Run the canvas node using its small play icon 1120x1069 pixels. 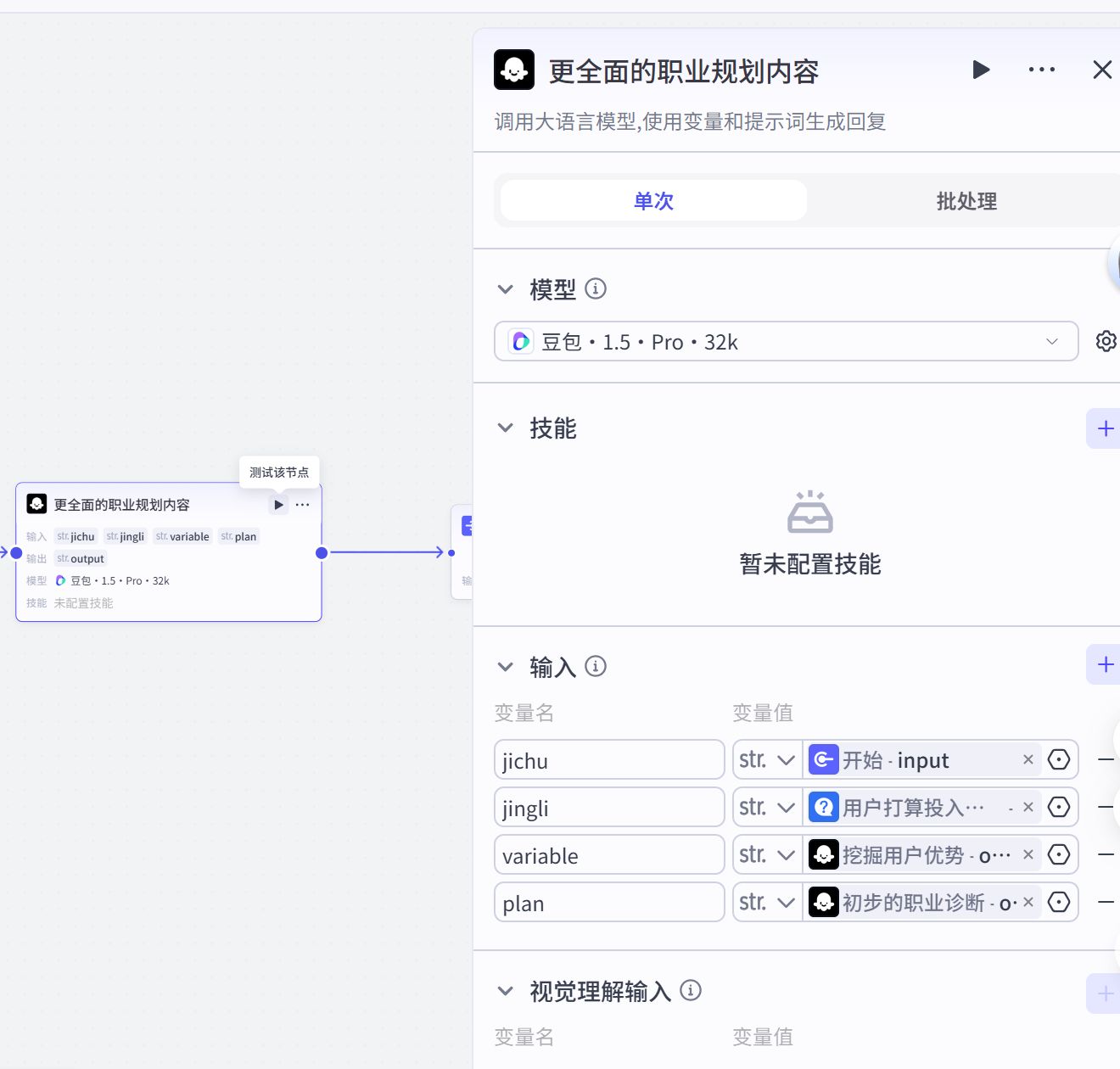pos(278,504)
